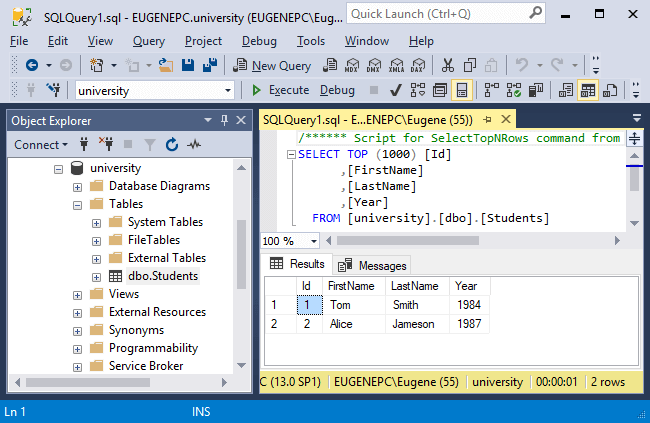Open the Activity Monitor icon in Object Explorer
Screen dimensions: 650x423
194,145
